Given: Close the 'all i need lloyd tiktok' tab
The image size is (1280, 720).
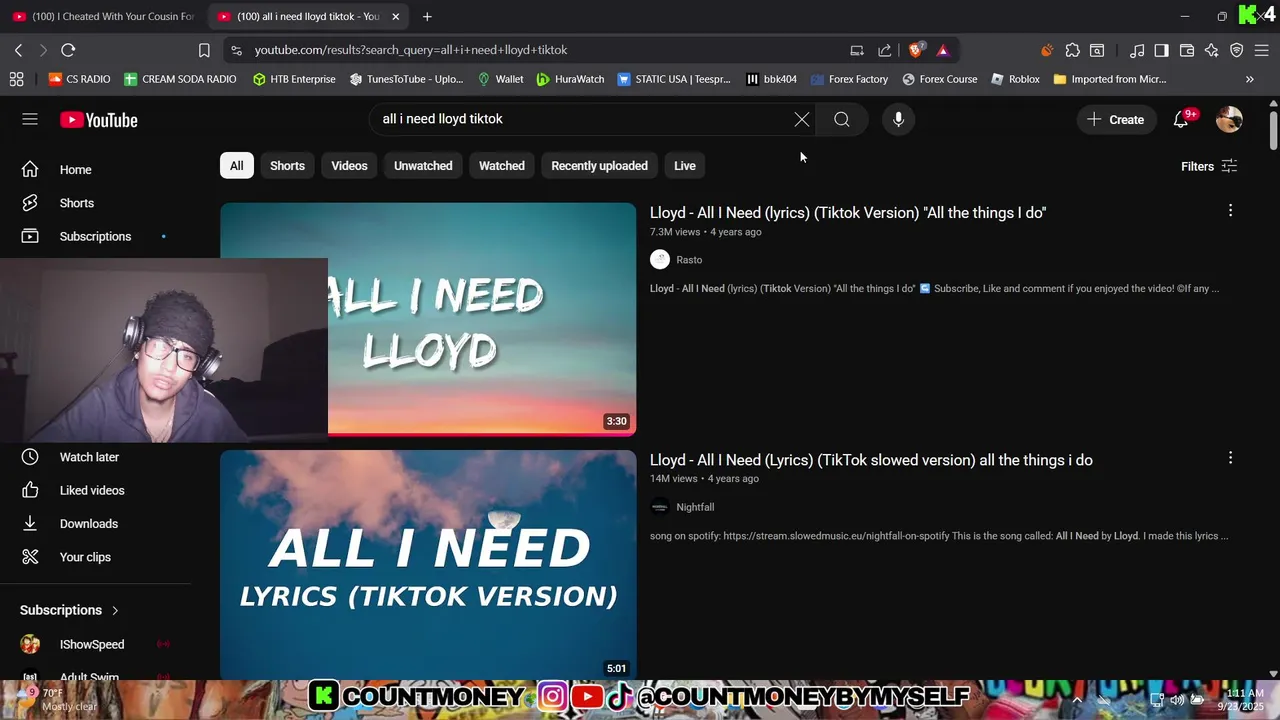Looking at the screenshot, I should tap(395, 16).
